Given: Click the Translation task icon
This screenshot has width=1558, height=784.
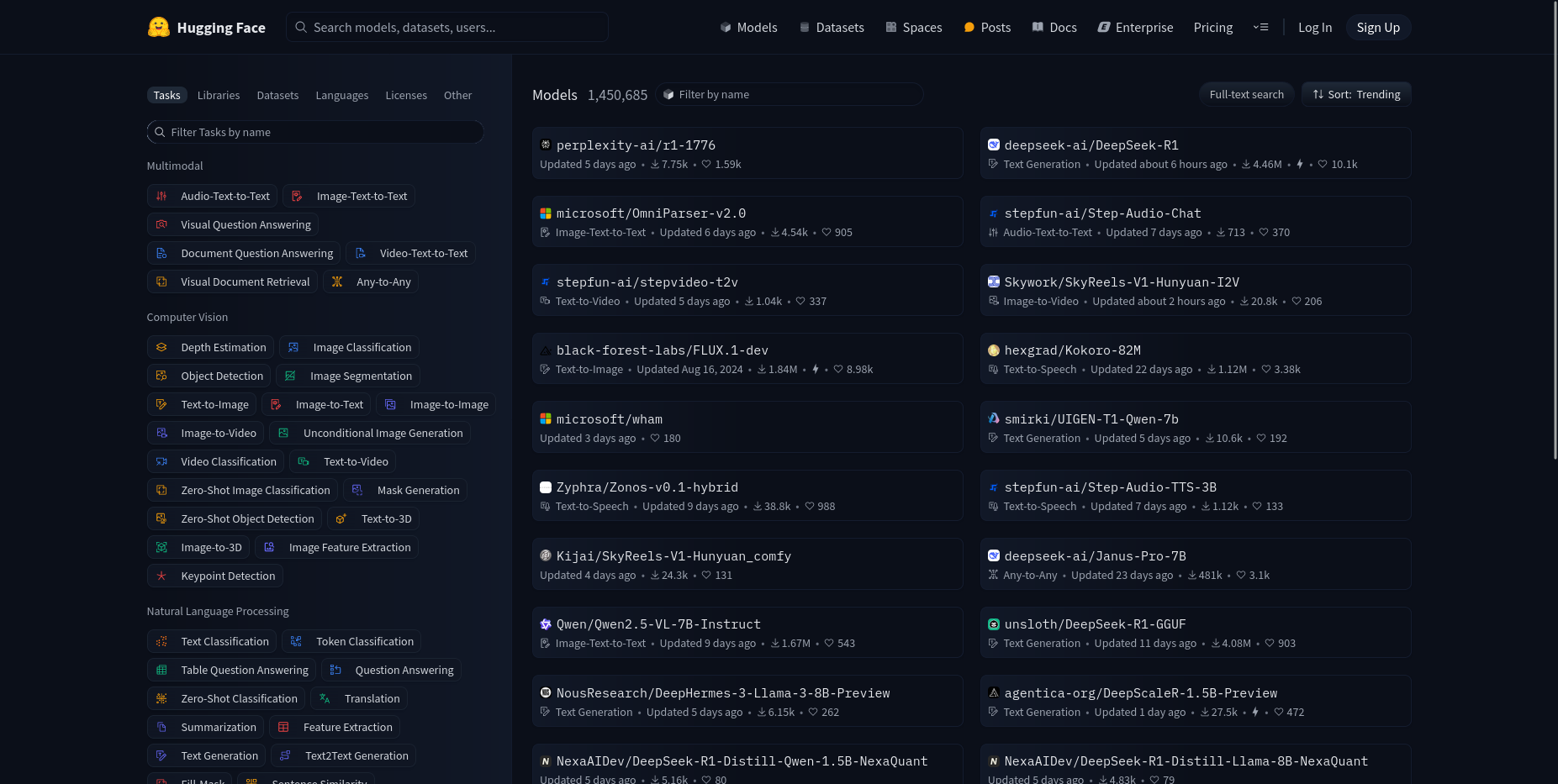Looking at the screenshot, I should (325, 698).
